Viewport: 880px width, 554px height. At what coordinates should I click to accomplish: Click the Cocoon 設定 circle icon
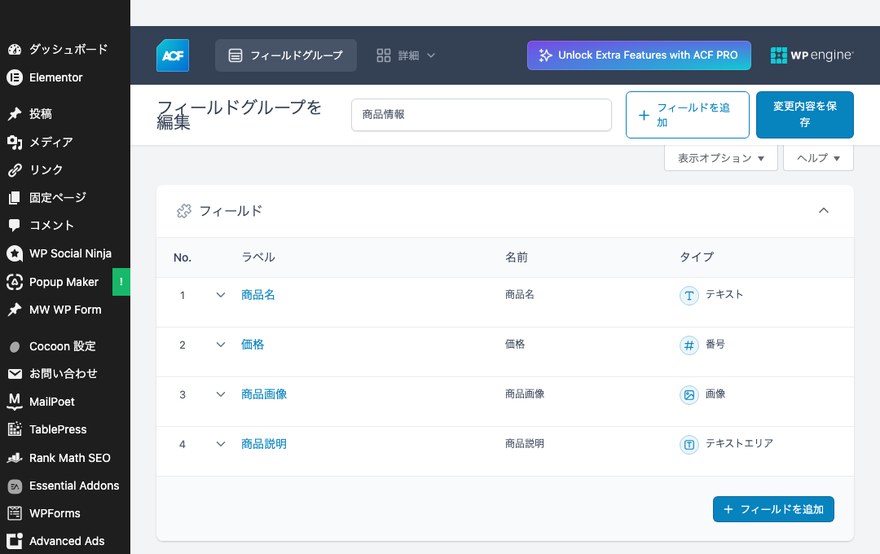[15, 347]
